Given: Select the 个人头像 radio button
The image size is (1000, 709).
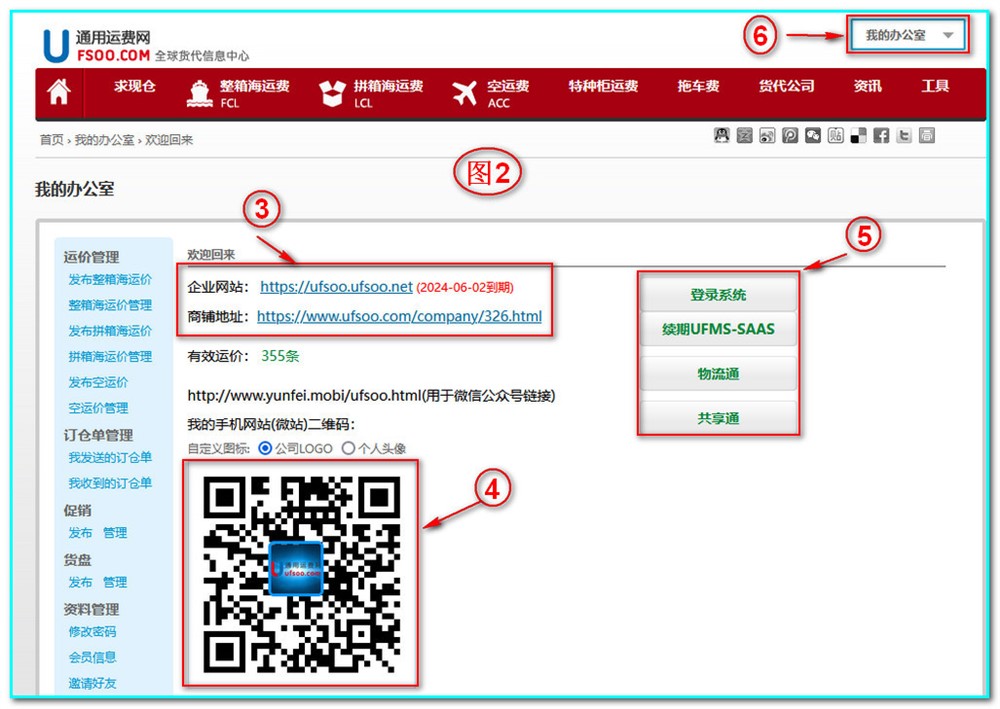Looking at the screenshot, I should click(348, 449).
